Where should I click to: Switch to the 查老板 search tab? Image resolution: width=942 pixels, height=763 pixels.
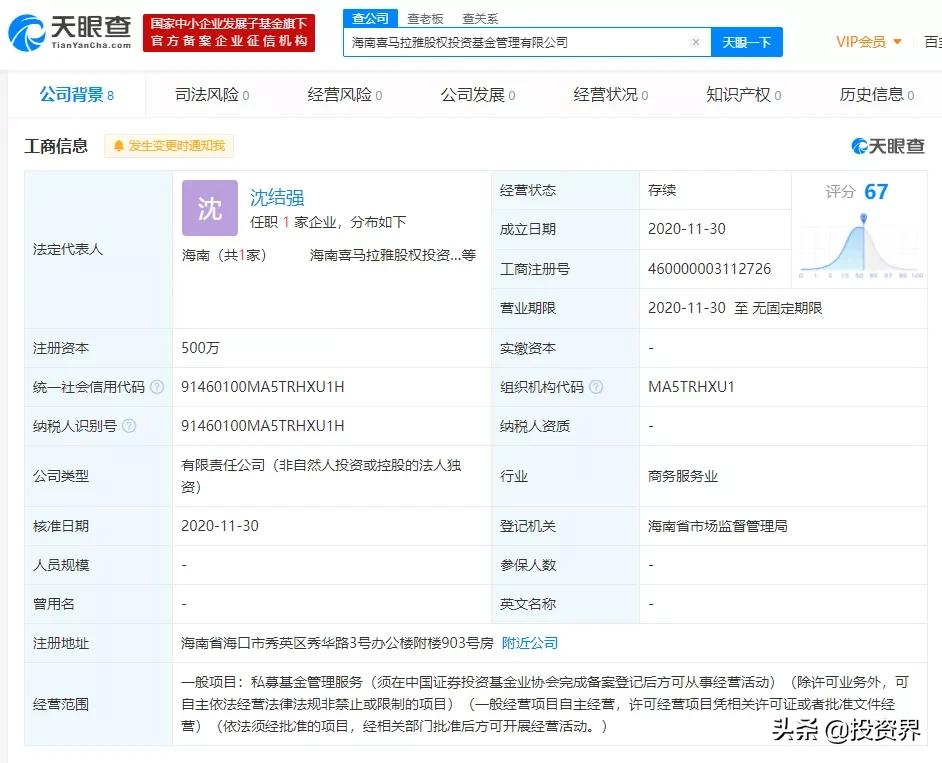pos(426,17)
